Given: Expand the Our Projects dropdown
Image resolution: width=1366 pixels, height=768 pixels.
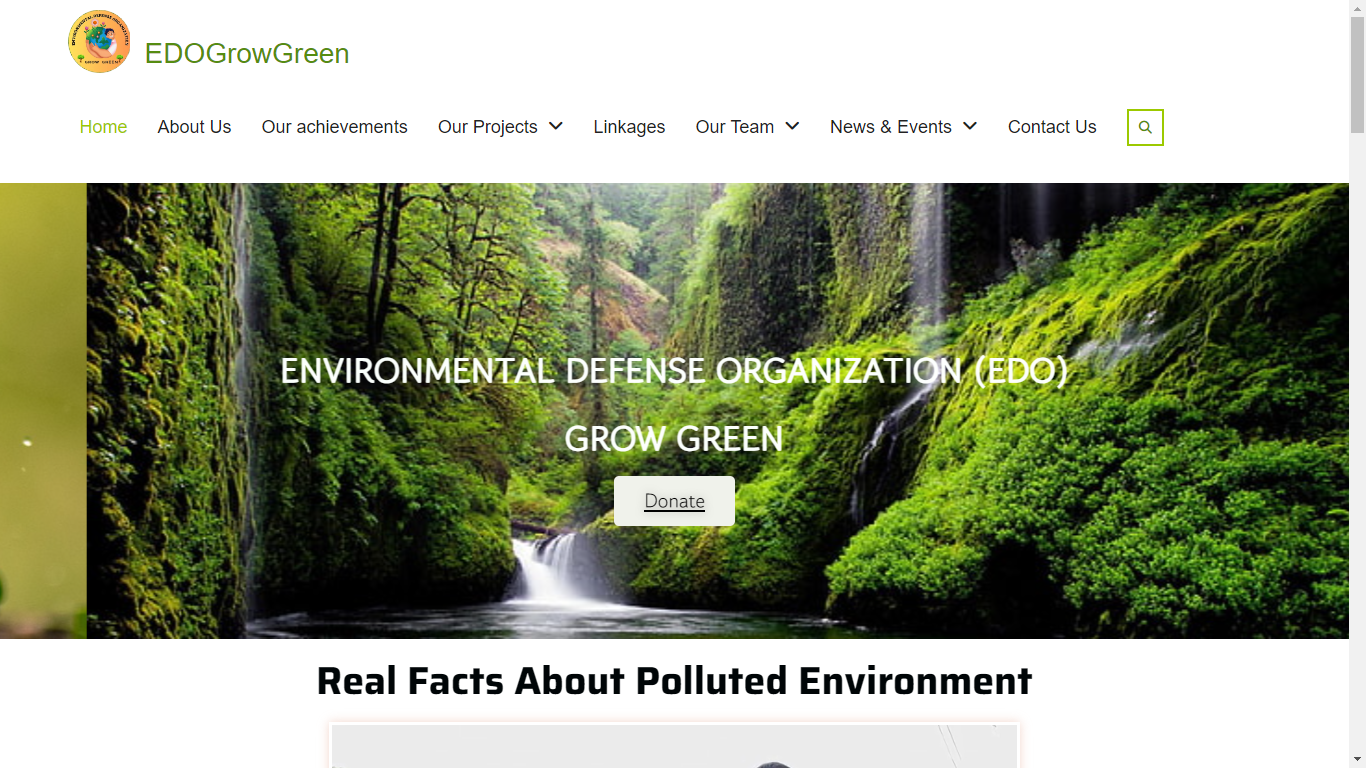Looking at the screenshot, I should [500, 127].
